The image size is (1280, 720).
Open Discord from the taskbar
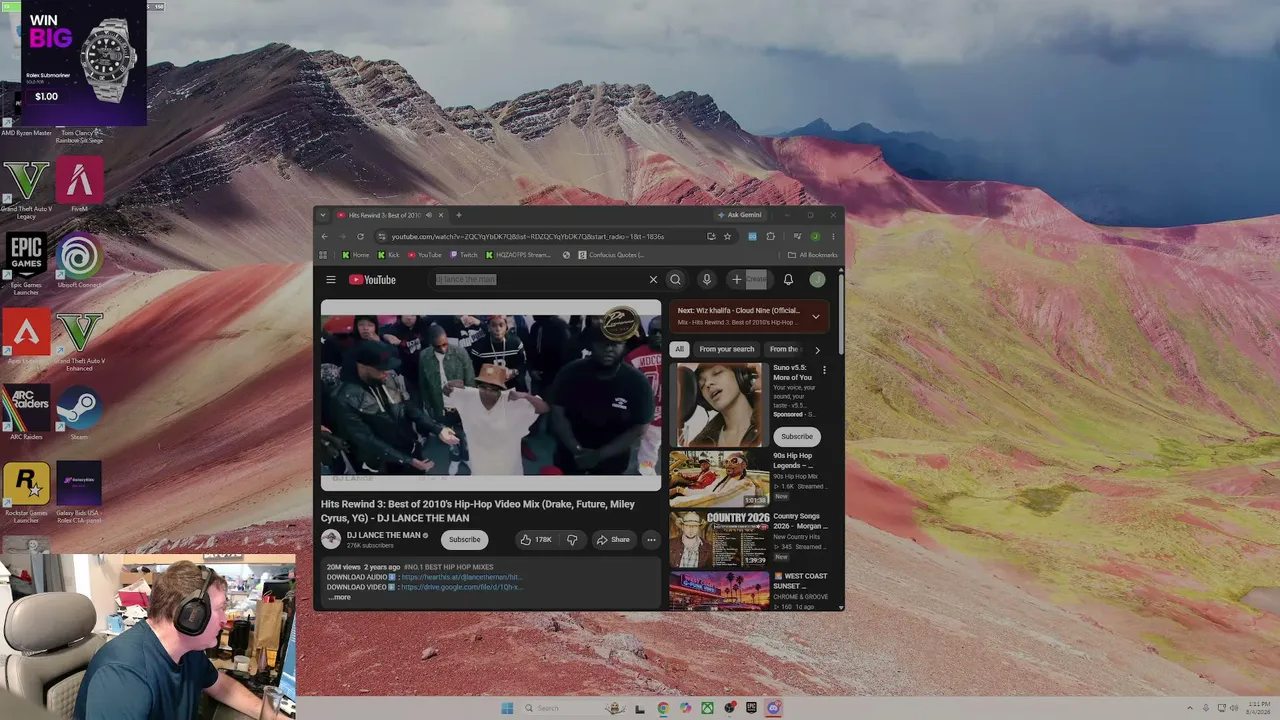773,708
